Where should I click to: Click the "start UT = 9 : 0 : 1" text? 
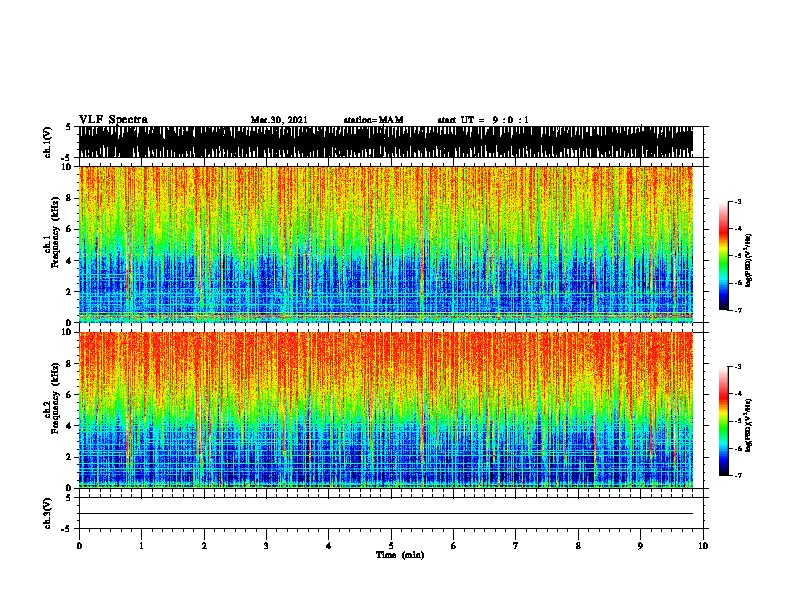click(x=483, y=120)
